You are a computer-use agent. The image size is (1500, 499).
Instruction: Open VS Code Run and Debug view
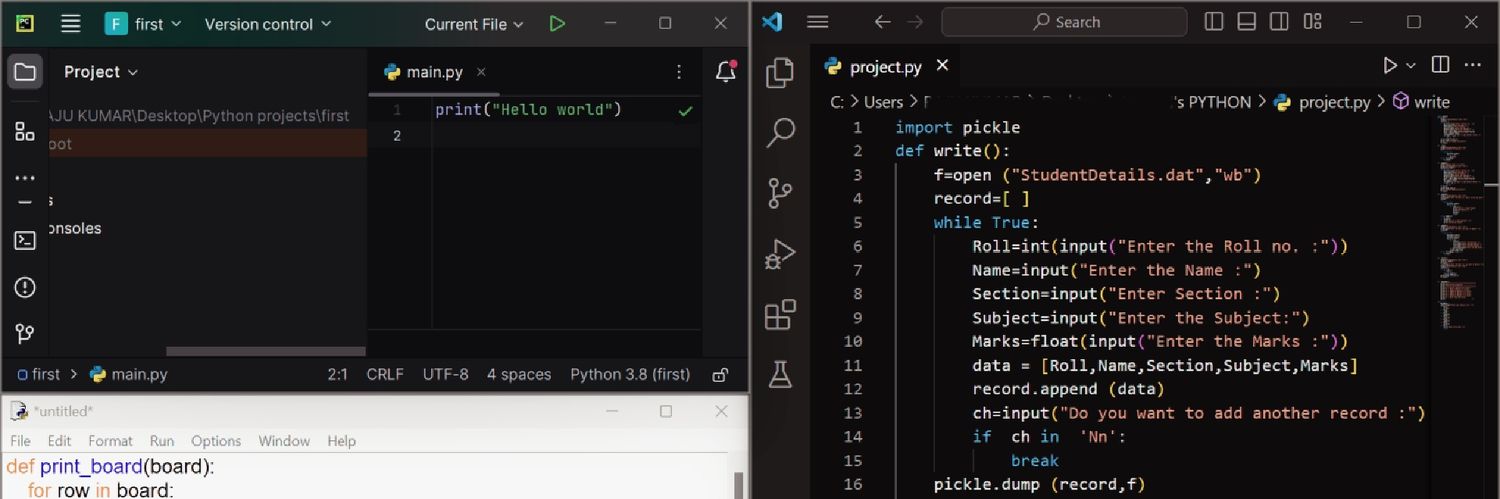point(780,254)
